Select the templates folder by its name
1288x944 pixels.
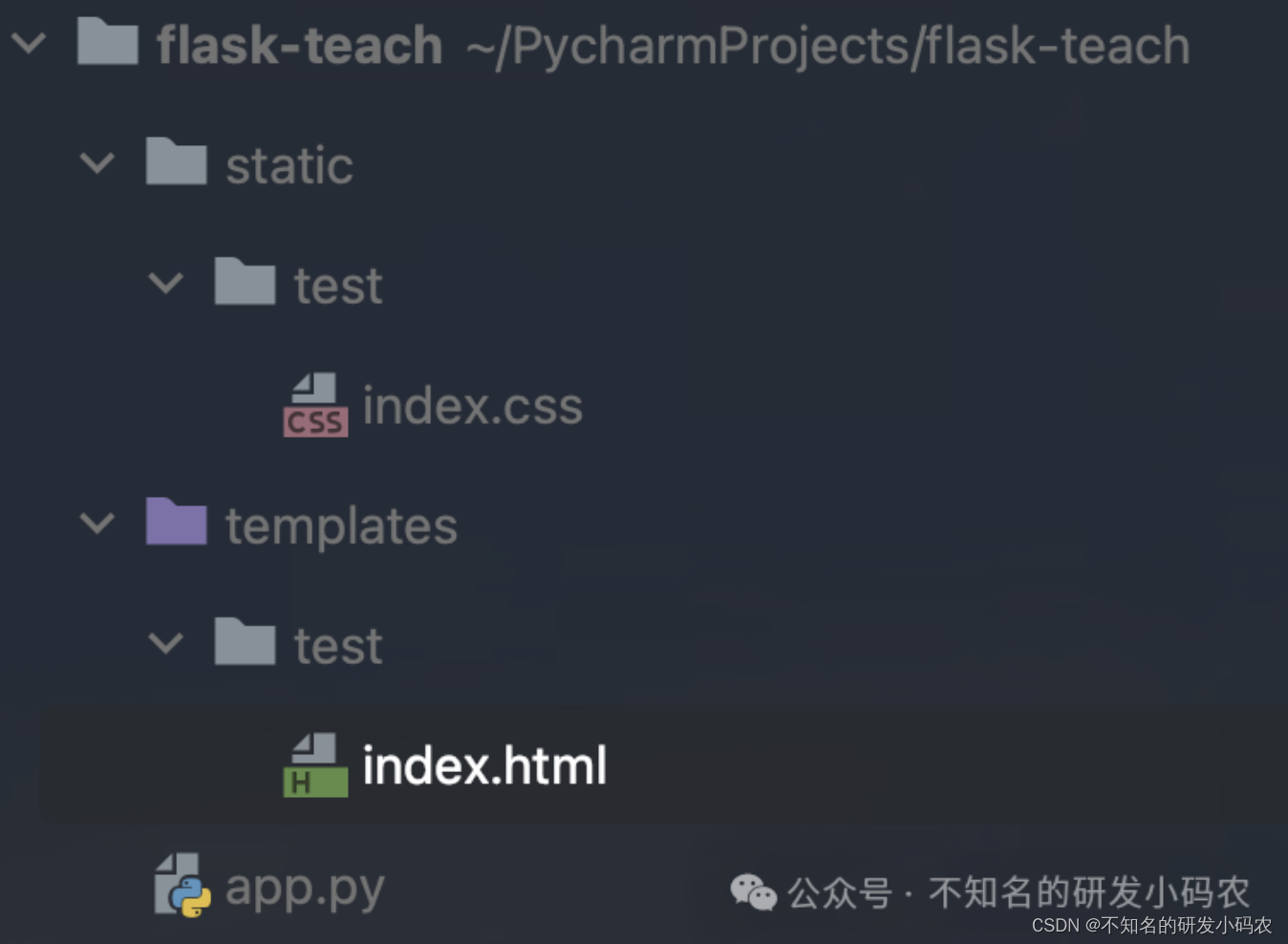341,524
